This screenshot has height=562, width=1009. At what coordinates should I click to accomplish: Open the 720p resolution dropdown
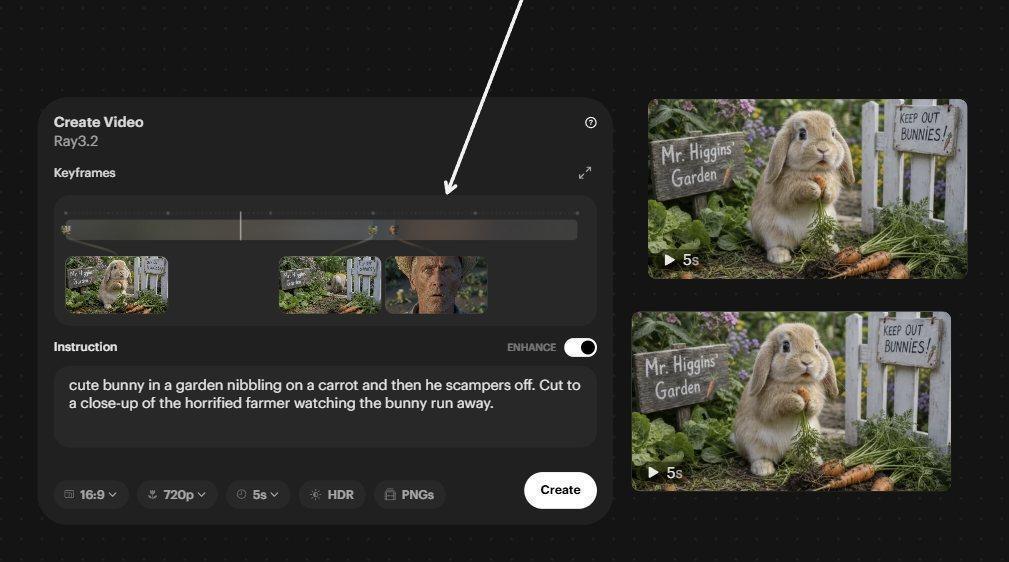[x=177, y=494]
